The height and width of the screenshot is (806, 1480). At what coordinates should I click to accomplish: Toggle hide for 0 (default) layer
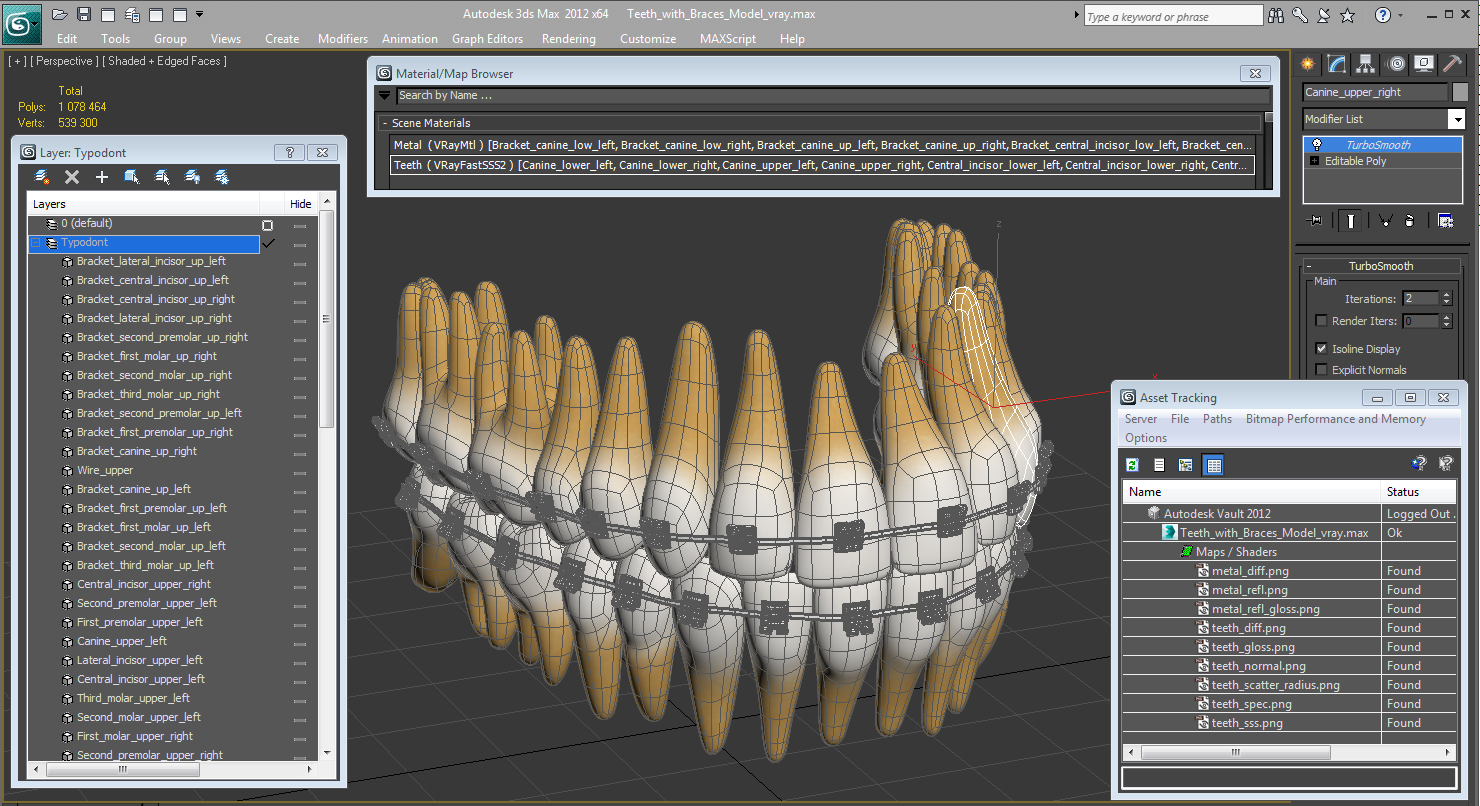click(300, 226)
